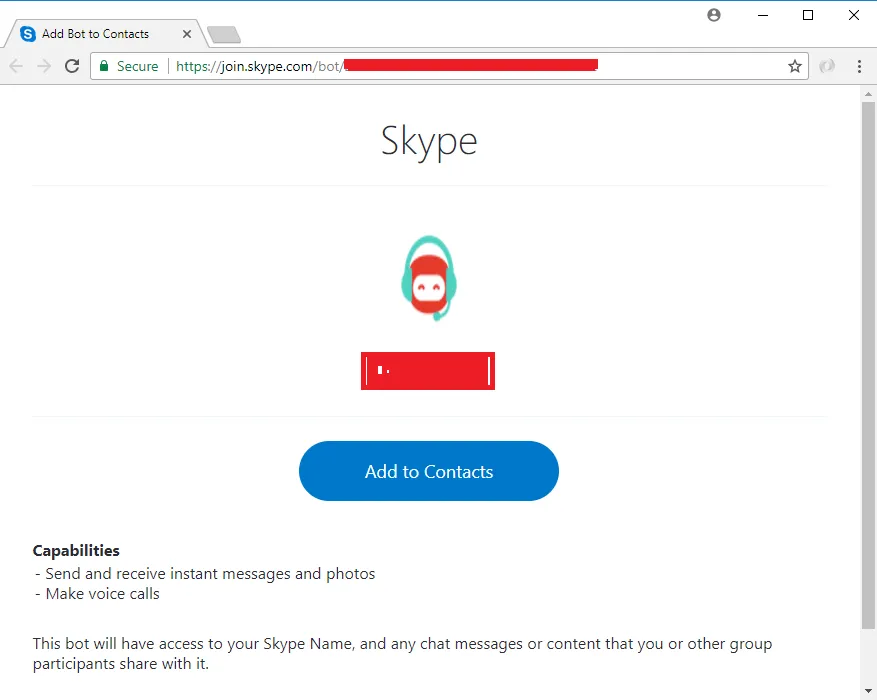Click the robot bot avatar image
This screenshot has width=877, height=700.
pyautogui.click(x=429, y=278)
